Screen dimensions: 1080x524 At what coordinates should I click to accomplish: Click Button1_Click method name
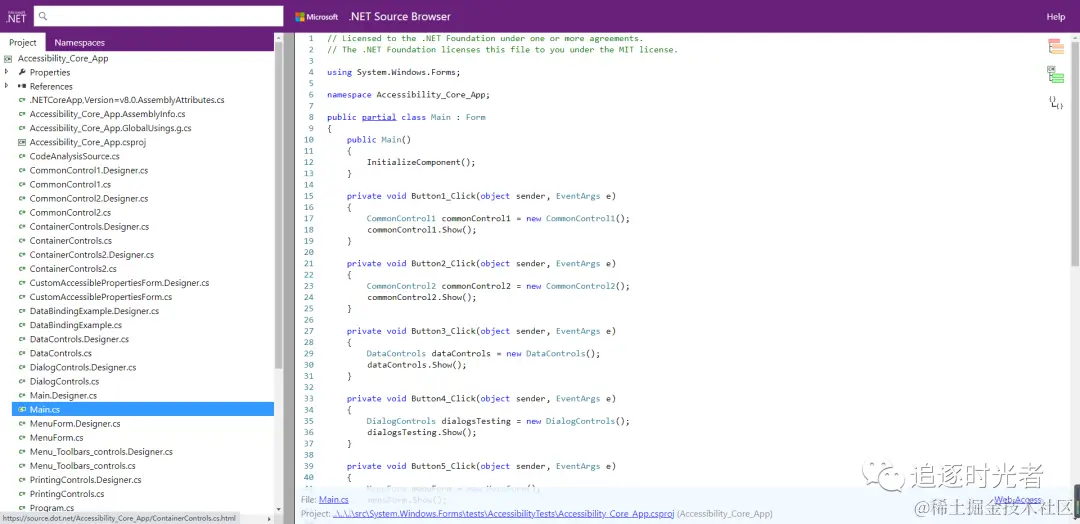click(444, 196)
